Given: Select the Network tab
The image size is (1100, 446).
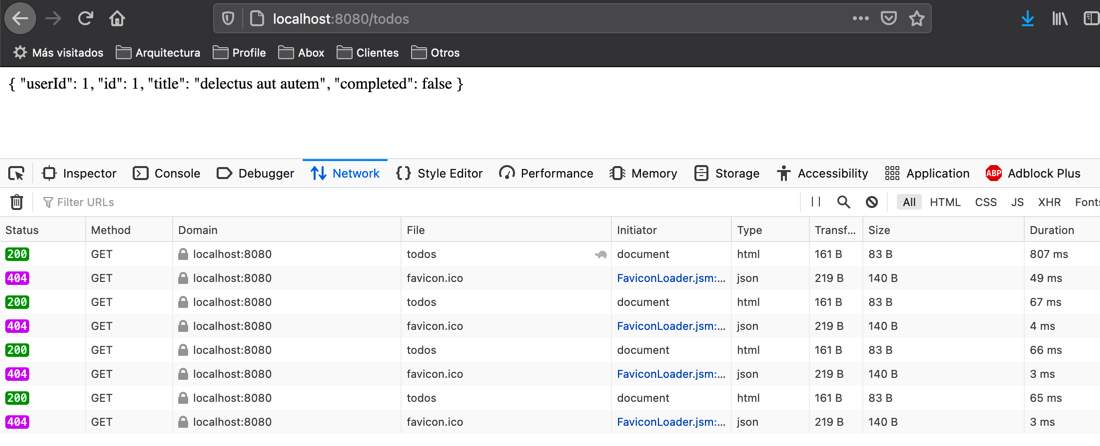Looking at the screenshot, I should [345, 173].
